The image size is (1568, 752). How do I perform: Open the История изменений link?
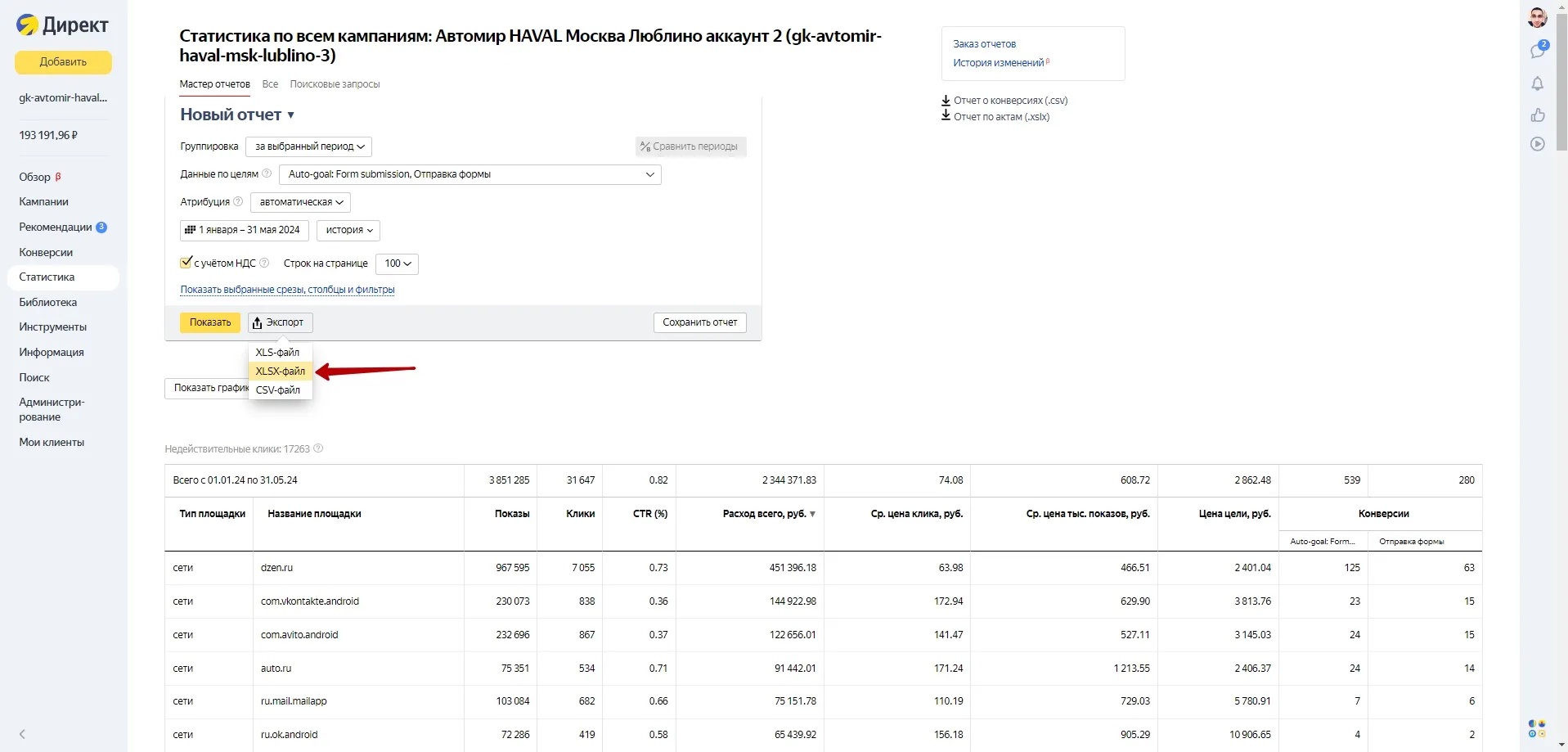998,63
